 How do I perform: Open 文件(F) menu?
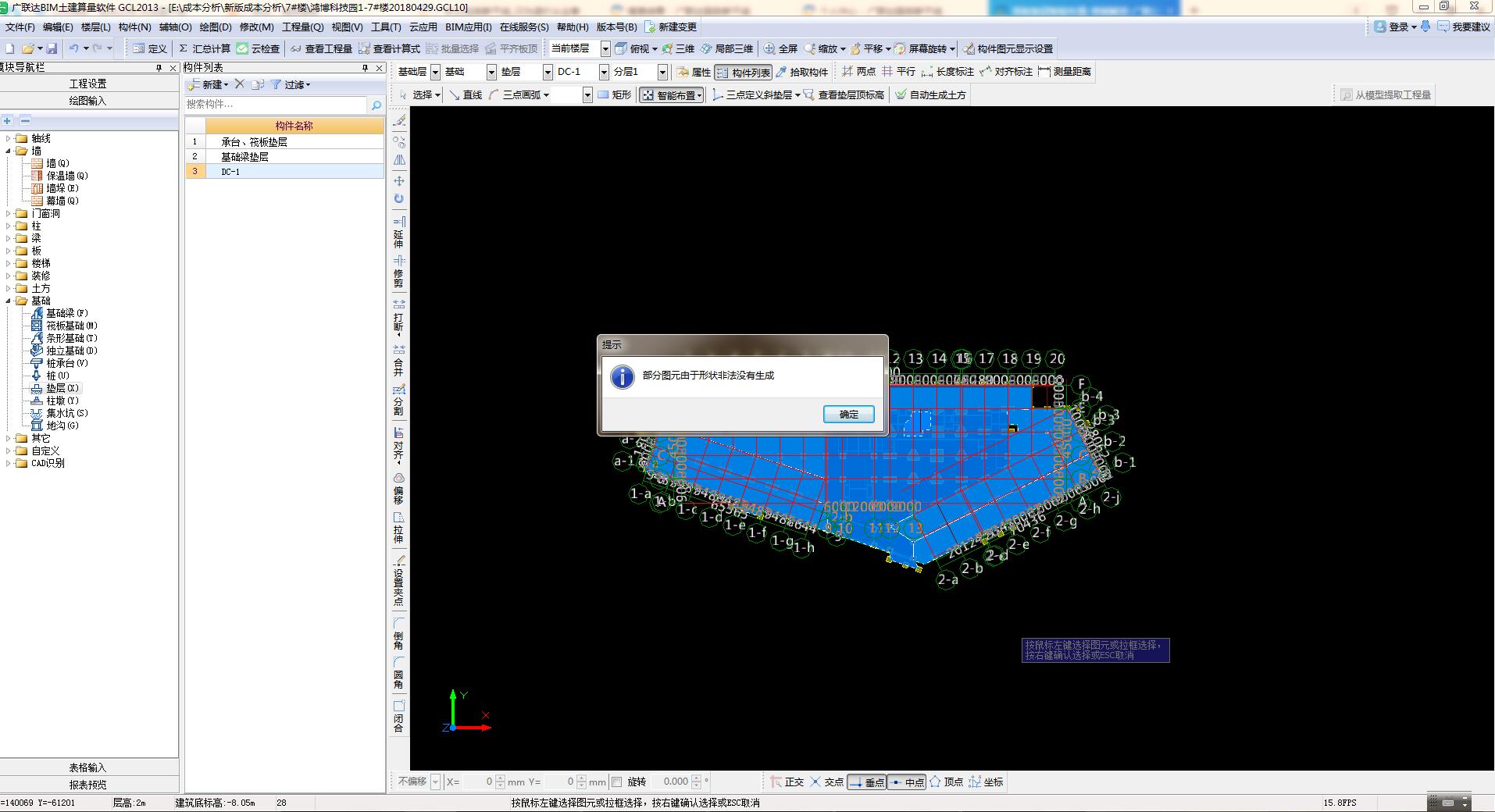pos(20,27)
